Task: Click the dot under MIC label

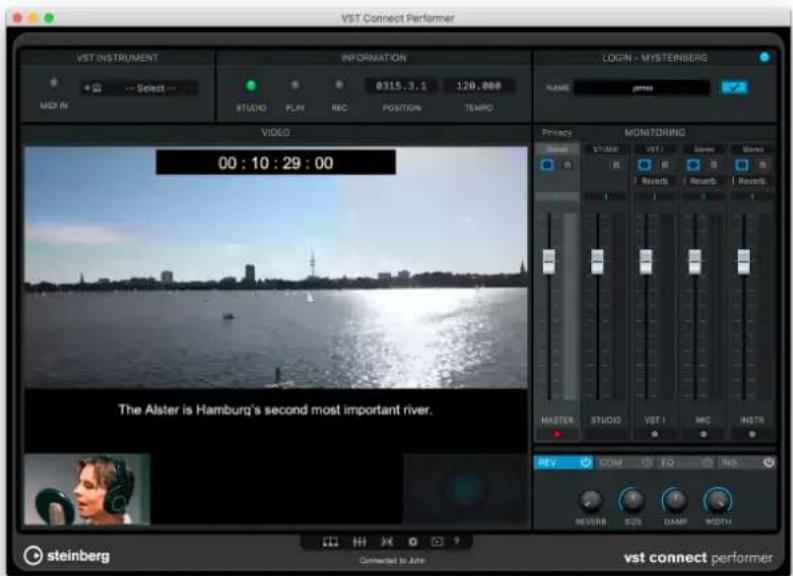Action: (x=703, y=434)
